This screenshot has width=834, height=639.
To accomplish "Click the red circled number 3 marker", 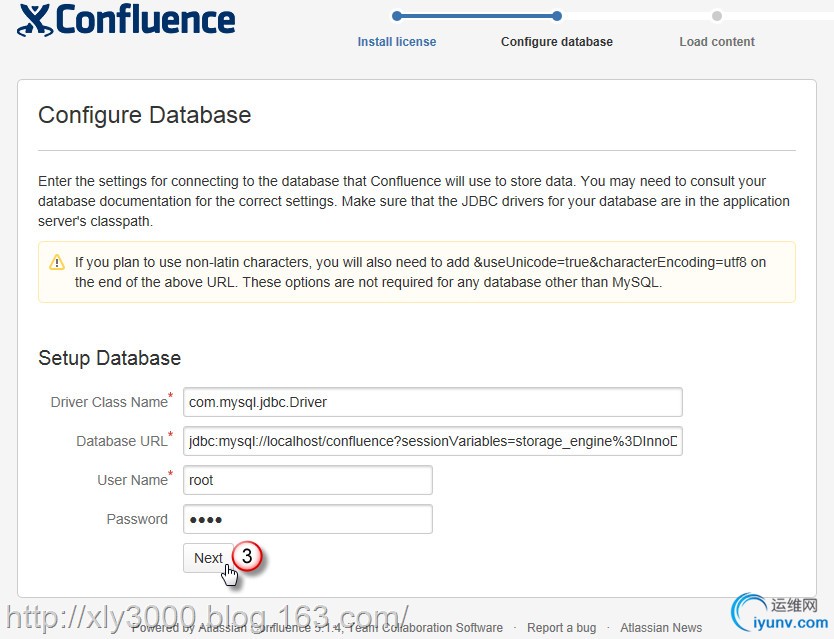I will click(x=248, y=556).
